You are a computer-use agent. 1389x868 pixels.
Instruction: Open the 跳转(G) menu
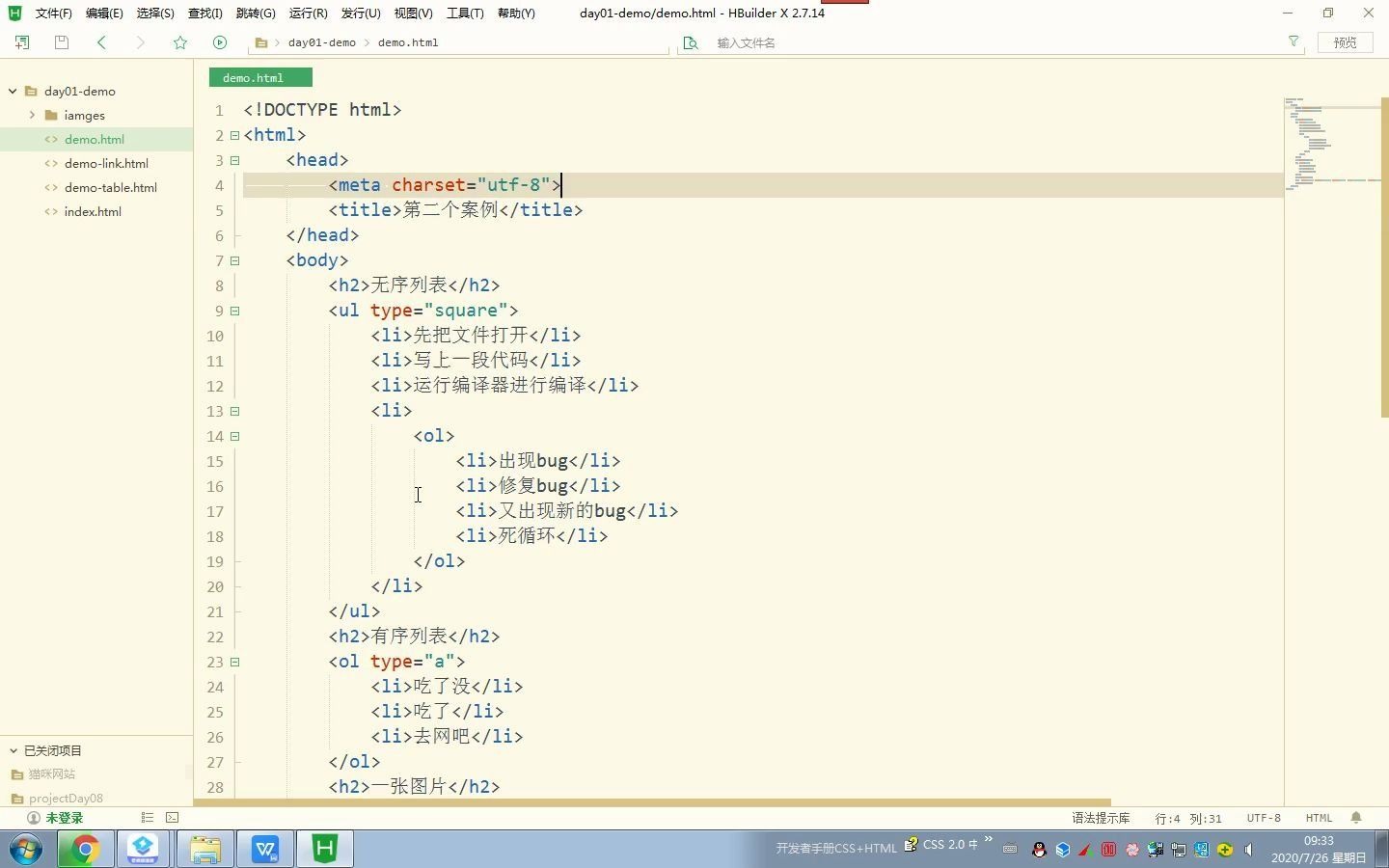click(256, 14)
